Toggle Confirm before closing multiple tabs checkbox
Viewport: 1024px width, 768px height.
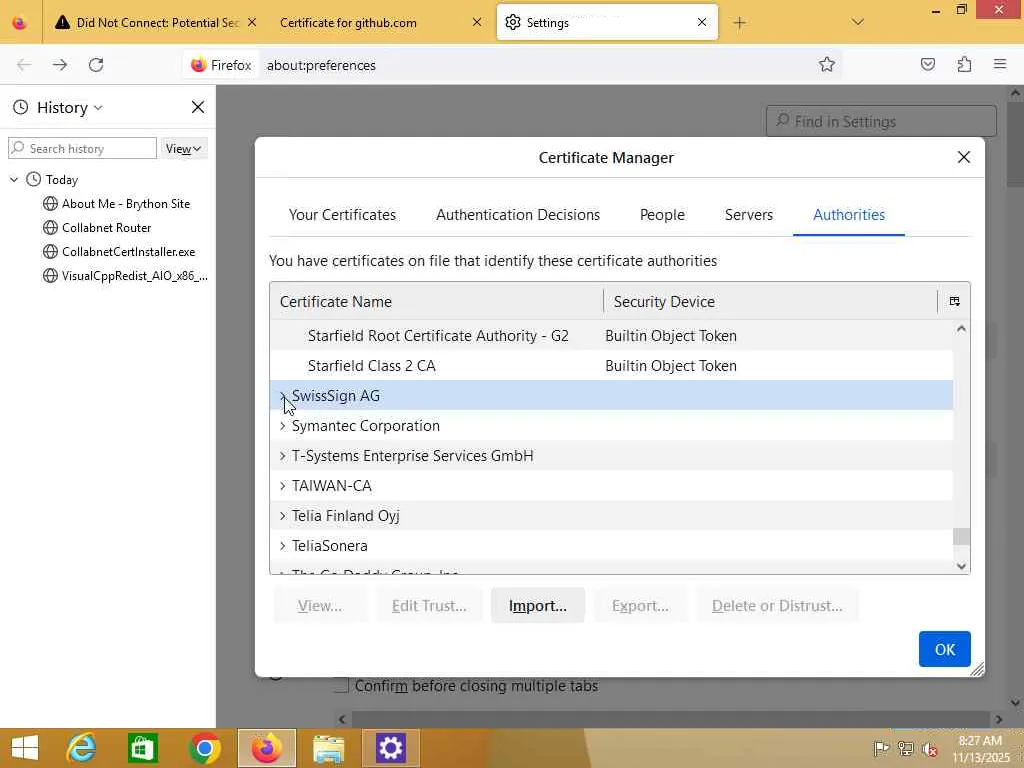tap(342, 686)
